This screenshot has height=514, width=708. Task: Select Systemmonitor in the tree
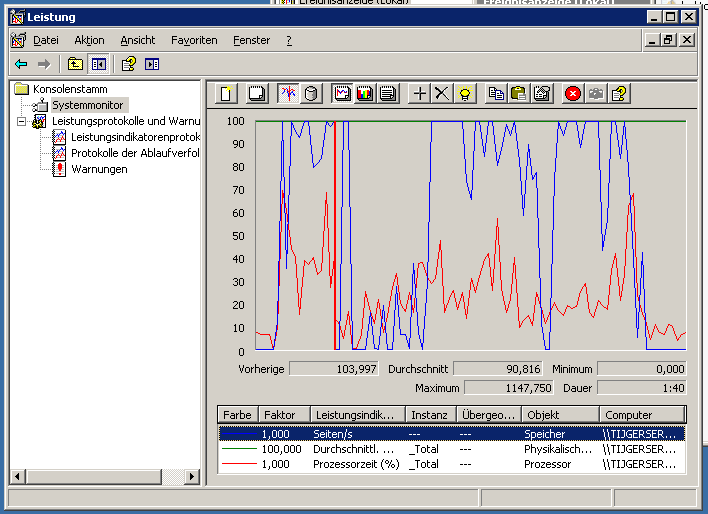click(88, 105)
